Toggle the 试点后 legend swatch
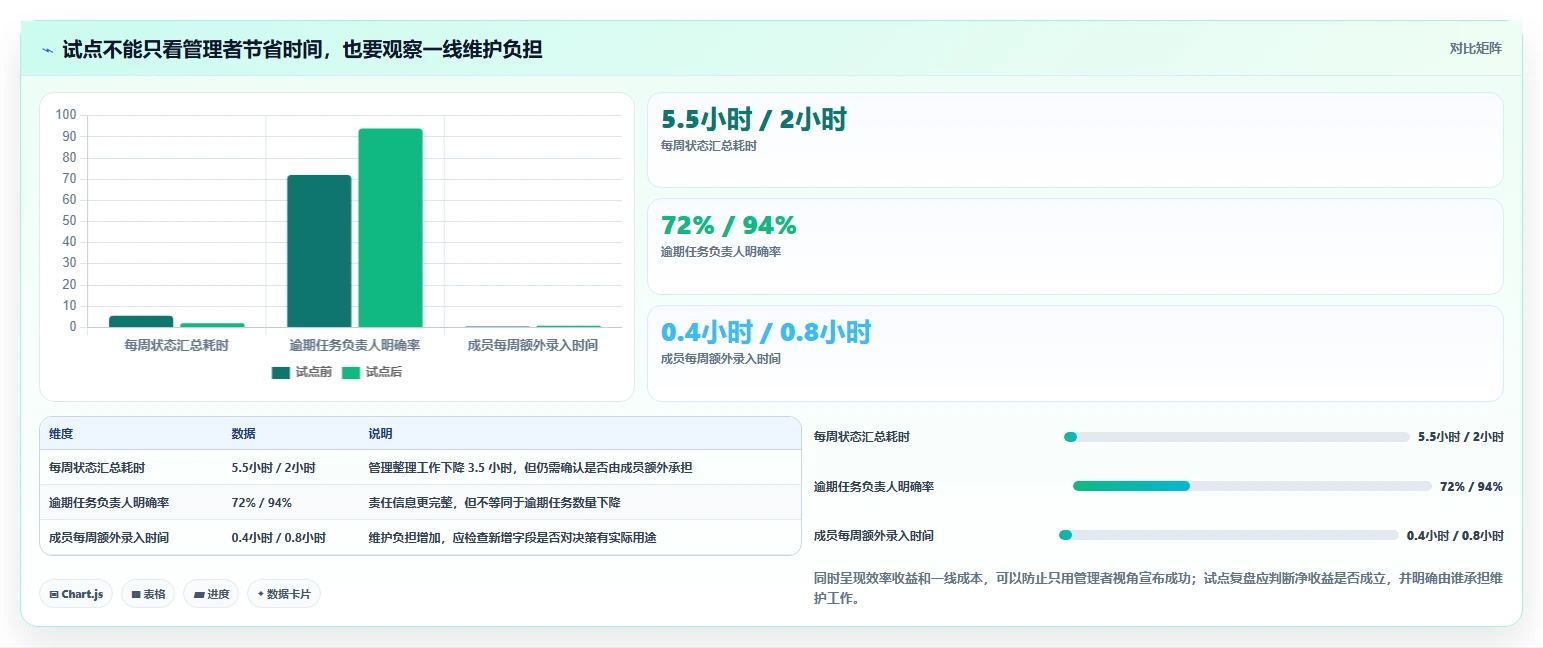This screenshot has height=648, width=1543. tap(351, 372)
